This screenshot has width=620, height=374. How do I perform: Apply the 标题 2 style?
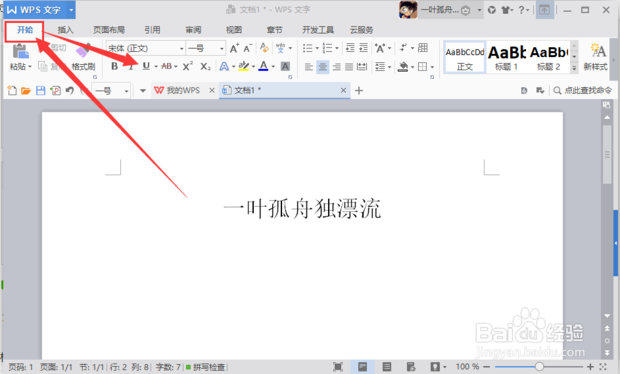click(x=549, y=57)
